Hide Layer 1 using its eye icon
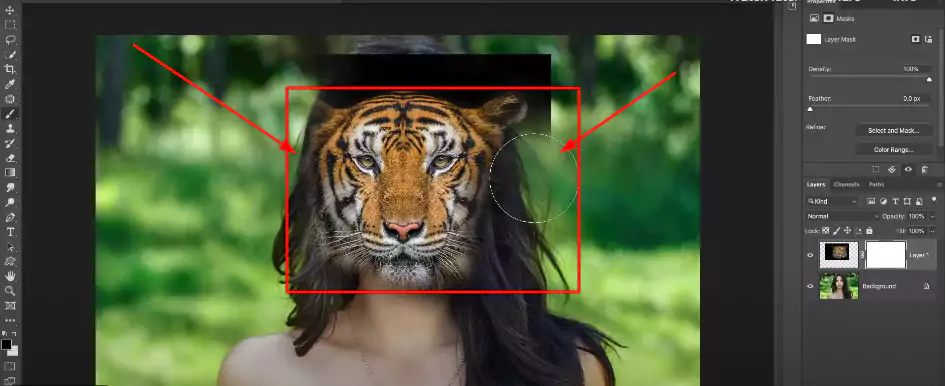Image resolution: width=946 pixels, height=386 pixels. pos(810,255)
